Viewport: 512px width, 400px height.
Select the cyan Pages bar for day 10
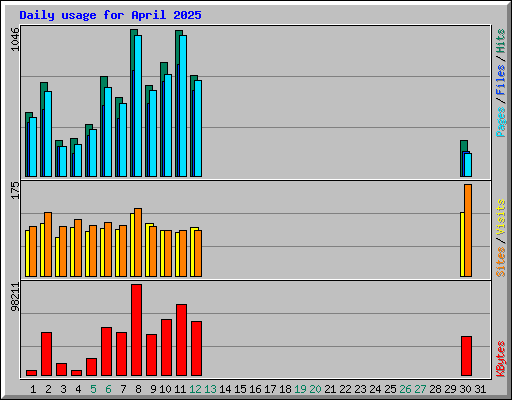[x=168, y=125]
